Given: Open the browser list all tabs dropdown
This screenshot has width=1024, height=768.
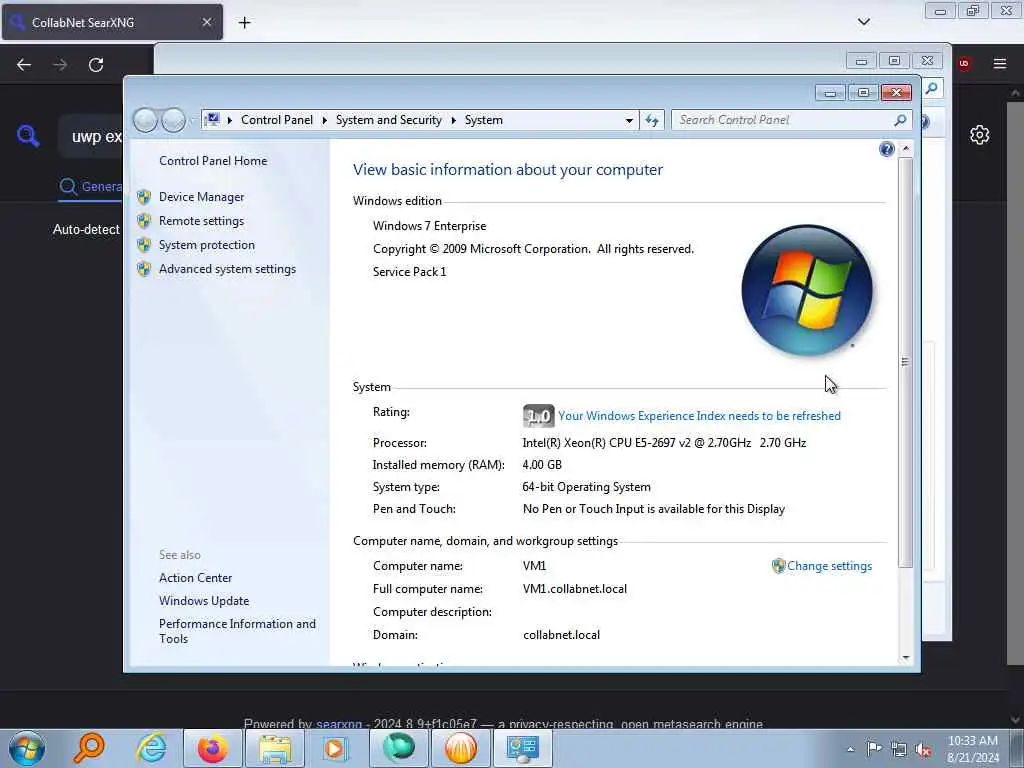Looking at the screenshot, I should click(863, 22).
